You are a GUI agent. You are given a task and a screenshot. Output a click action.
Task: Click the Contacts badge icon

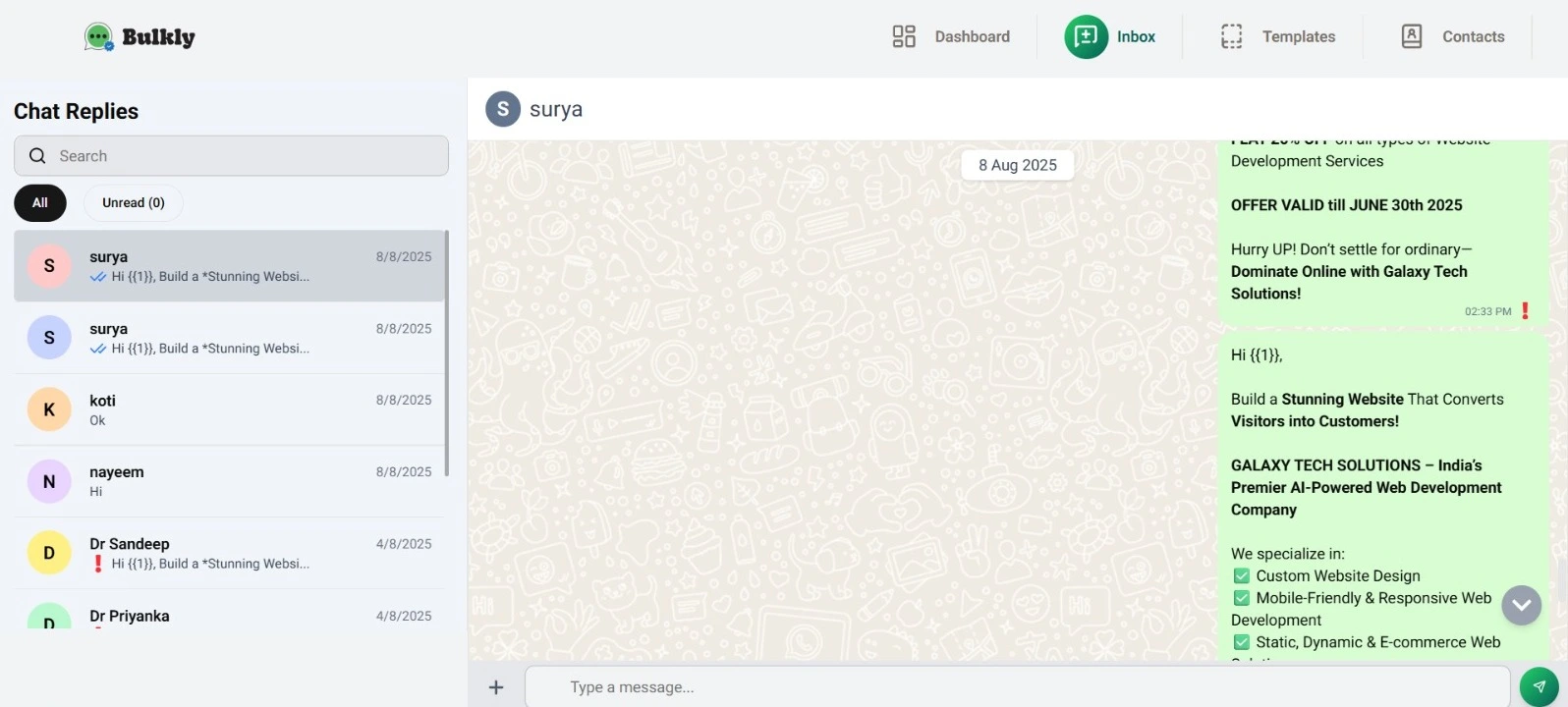pyautogui.click(x=1411, y=36)
